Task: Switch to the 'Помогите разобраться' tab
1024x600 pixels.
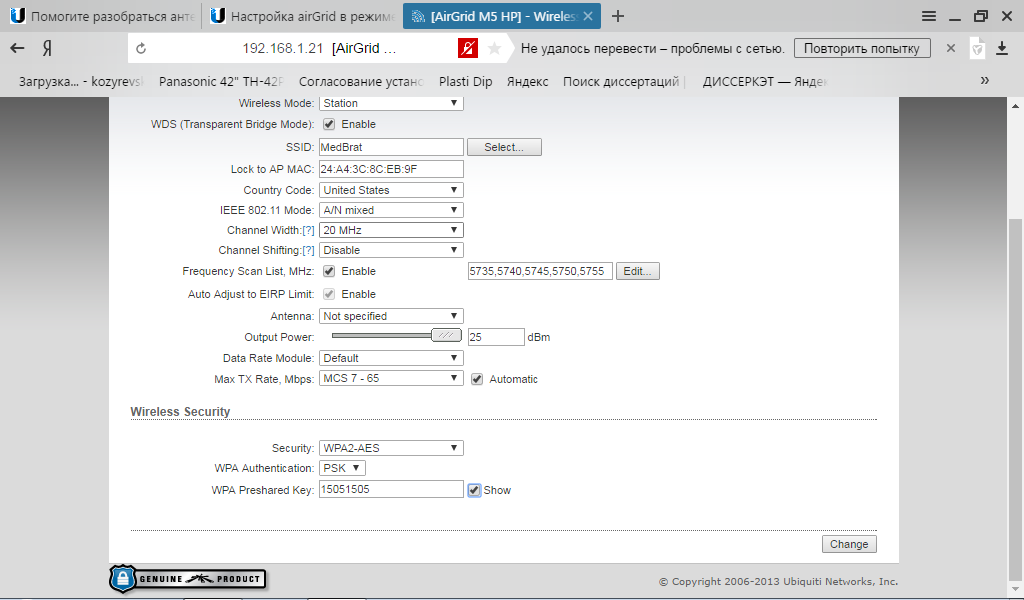Action: 103,16
